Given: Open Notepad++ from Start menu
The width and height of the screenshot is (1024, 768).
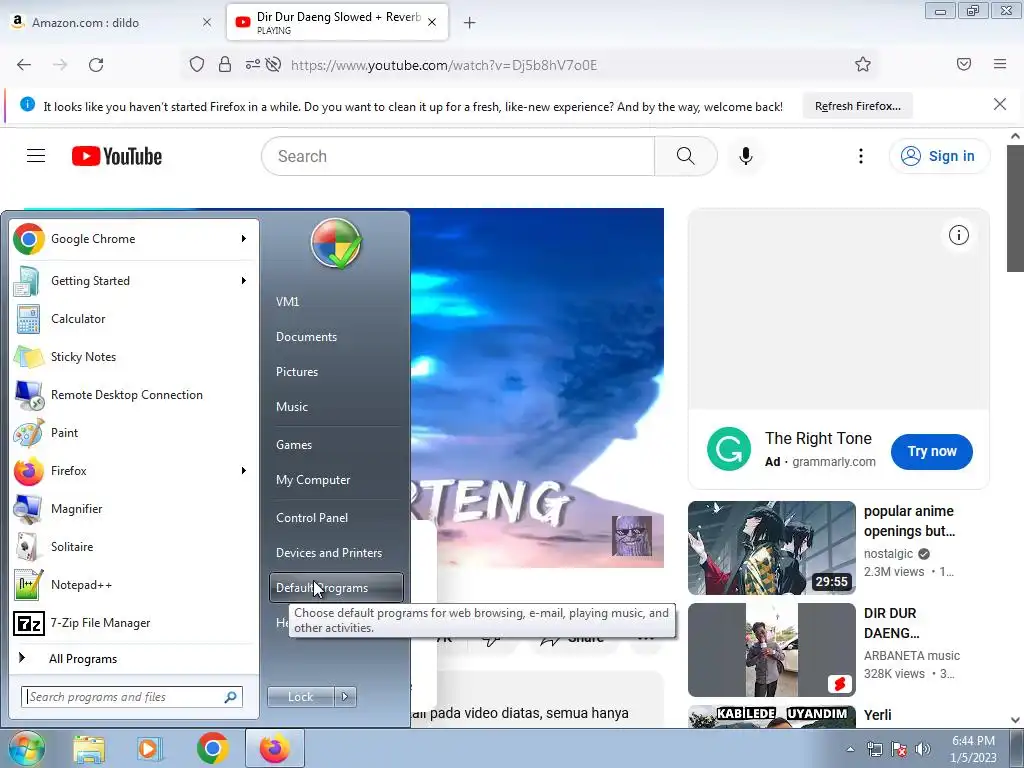Looking at the screenshot, I should (x=134, y=584).
